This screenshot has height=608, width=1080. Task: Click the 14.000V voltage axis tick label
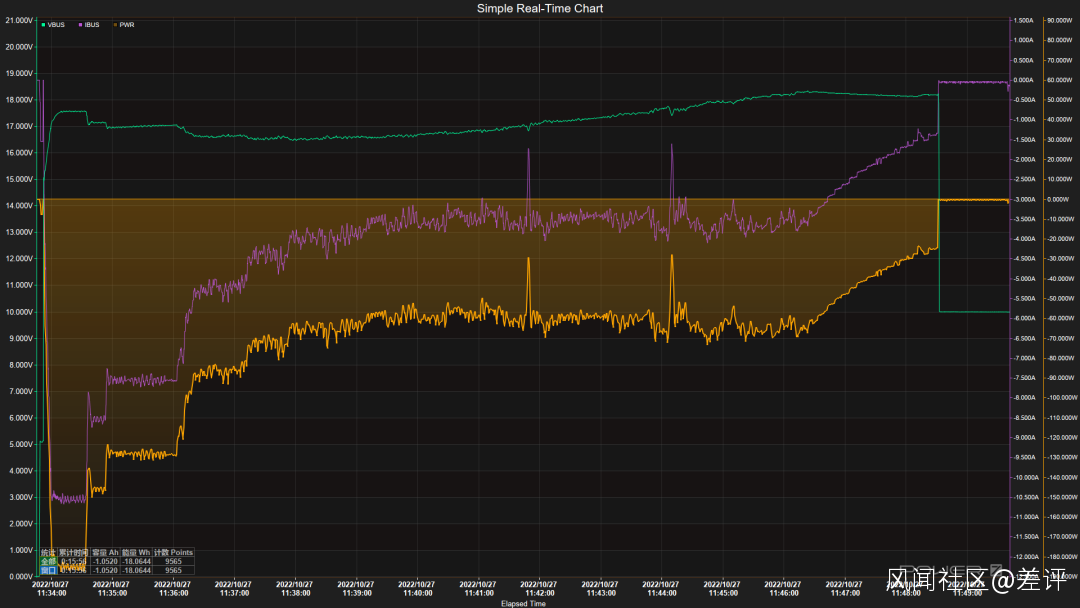point(20,205)
